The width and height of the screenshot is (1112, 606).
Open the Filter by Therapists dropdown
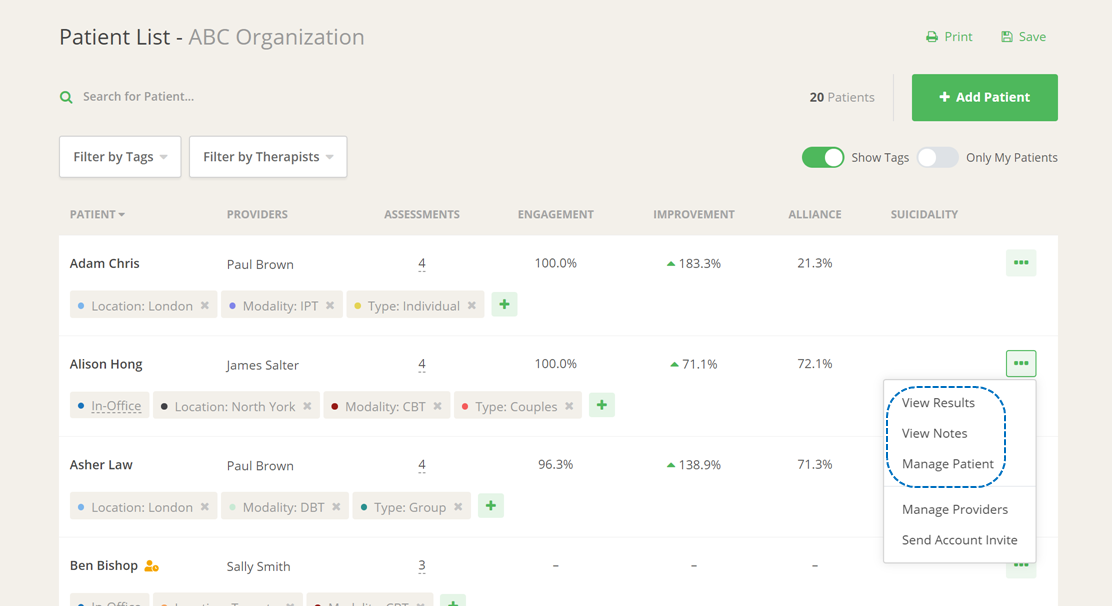click(267, 157)
